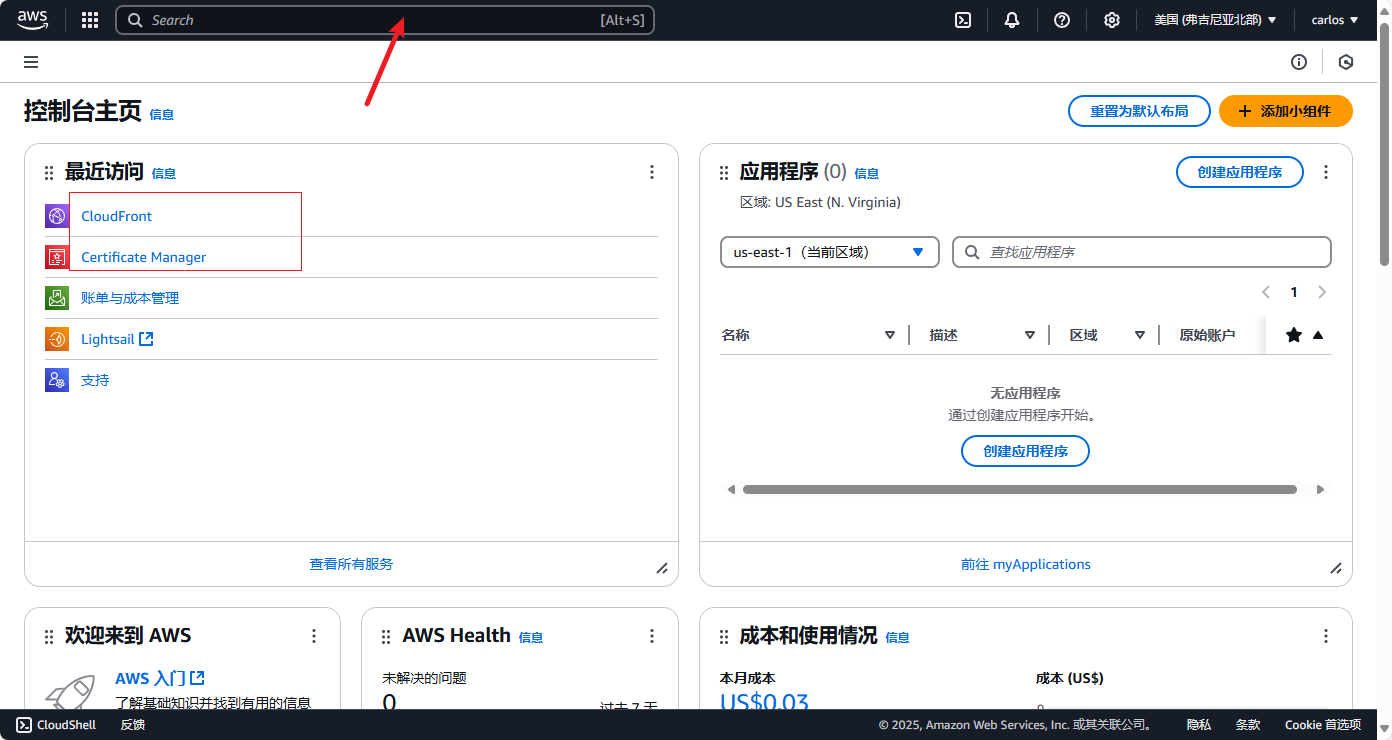Click 隐私 footer link
The width and height of the screenshot is (1392, 740).
click(x=1199, y=725)
